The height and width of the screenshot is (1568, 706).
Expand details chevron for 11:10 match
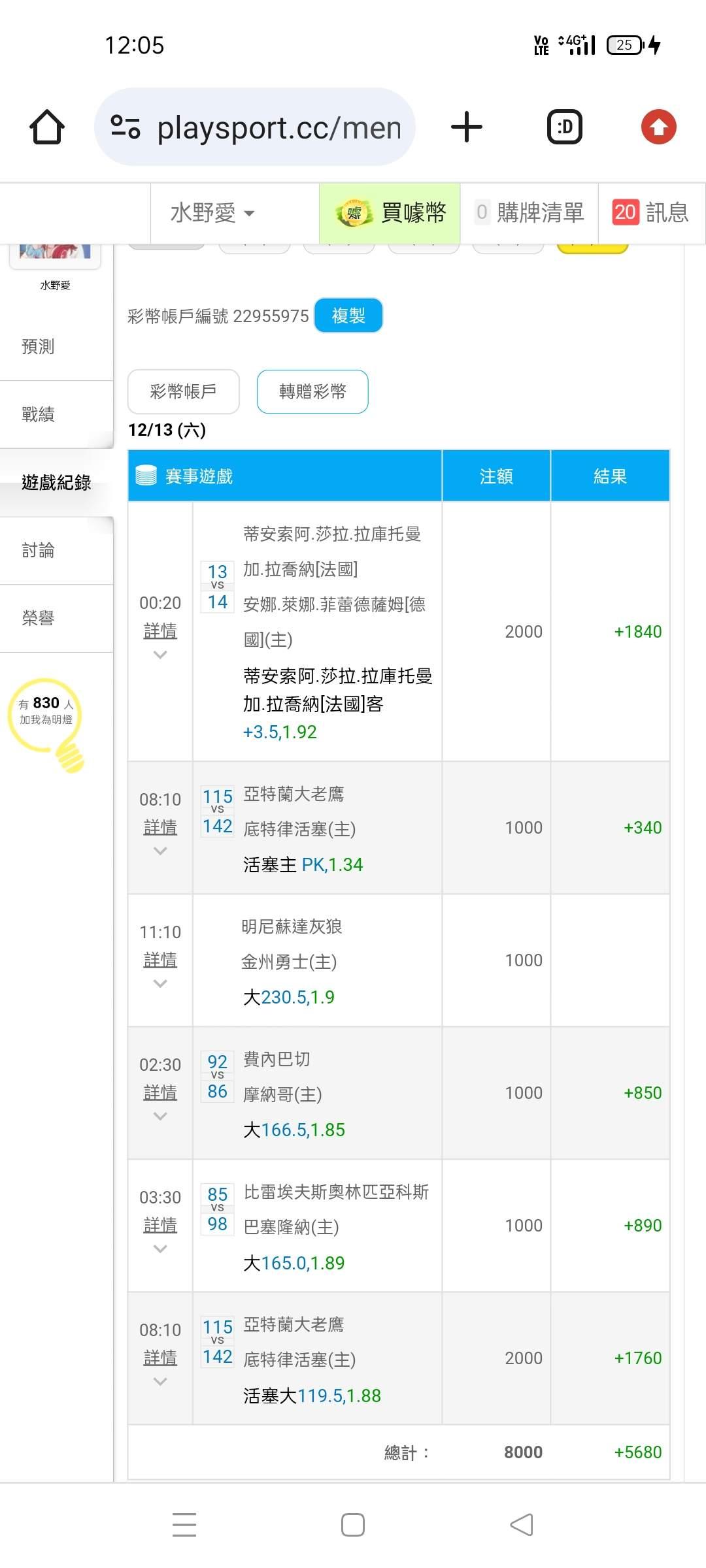tap(160, 983)
